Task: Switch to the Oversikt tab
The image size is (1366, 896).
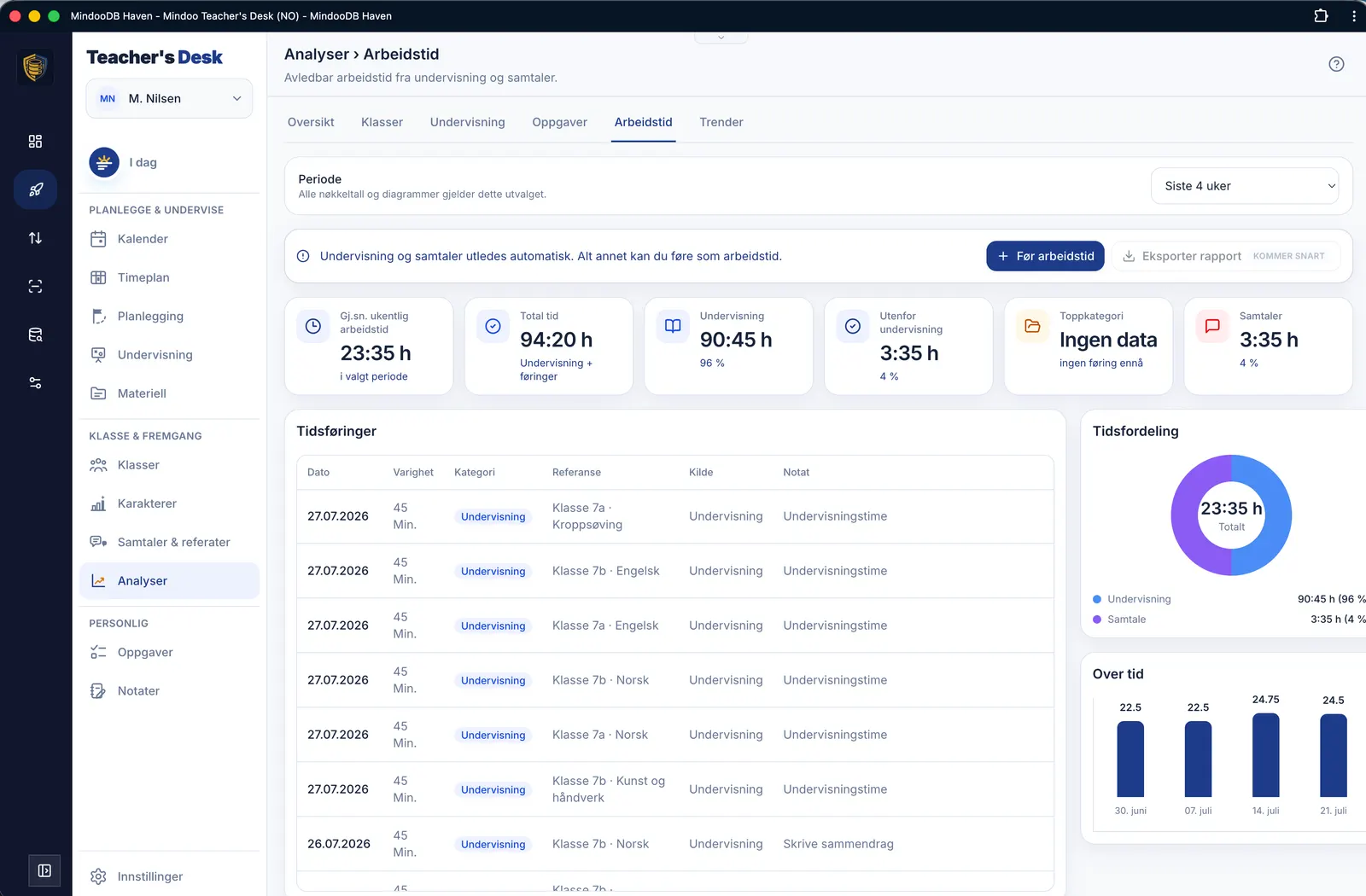Action: [311, 122]
